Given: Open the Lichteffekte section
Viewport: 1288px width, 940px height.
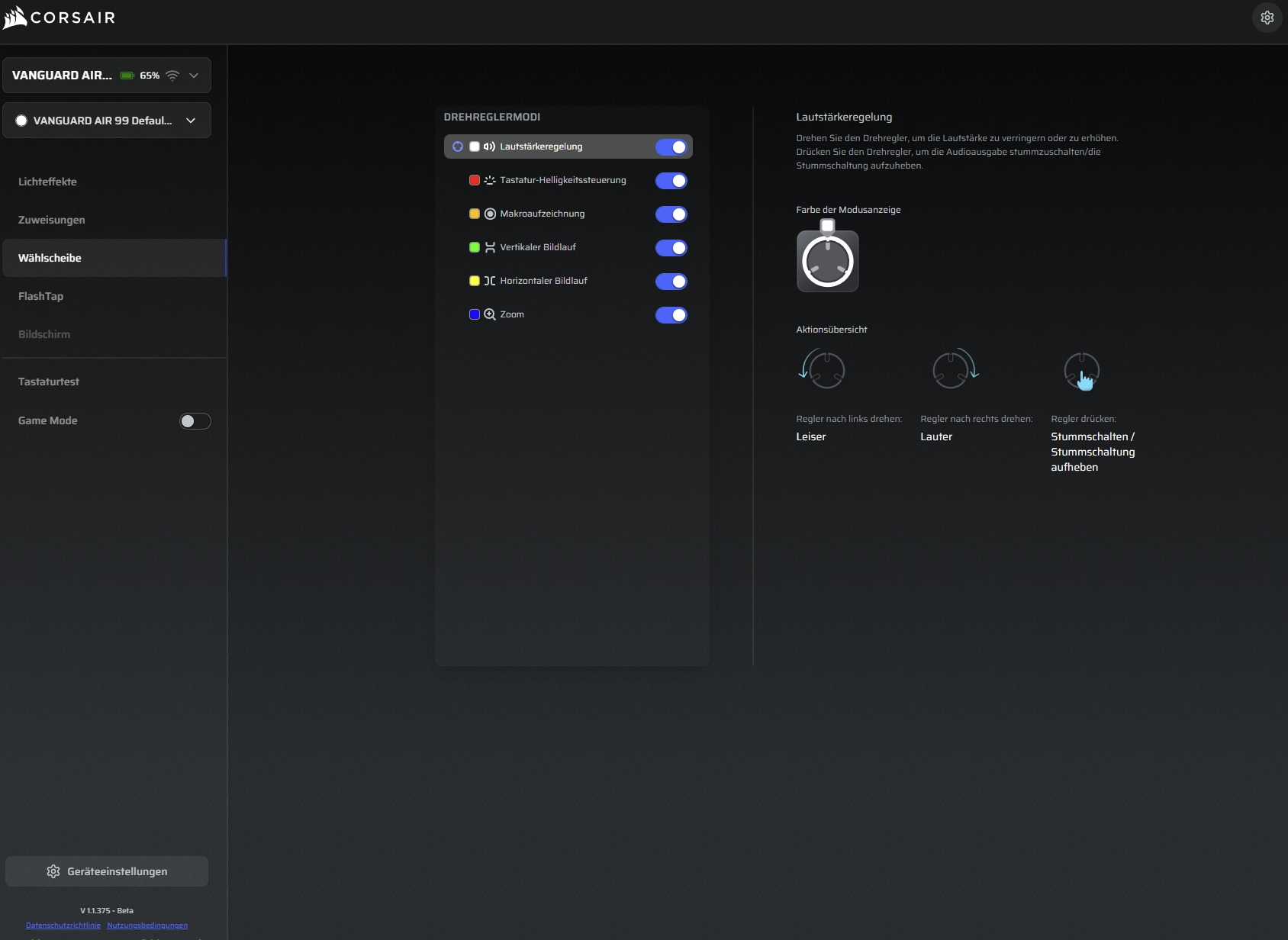Looking at the screenshot, I should (47, 182).
